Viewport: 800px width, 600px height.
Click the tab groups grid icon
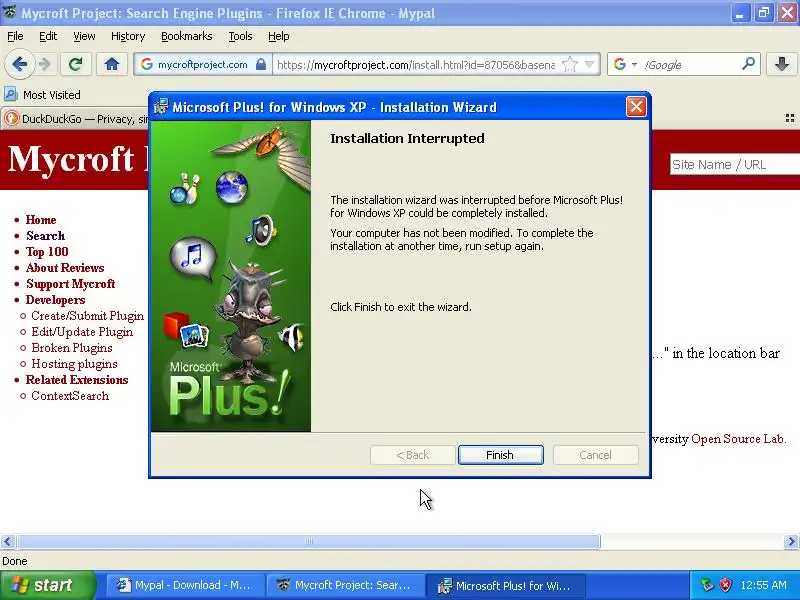(x=789, y=118)
